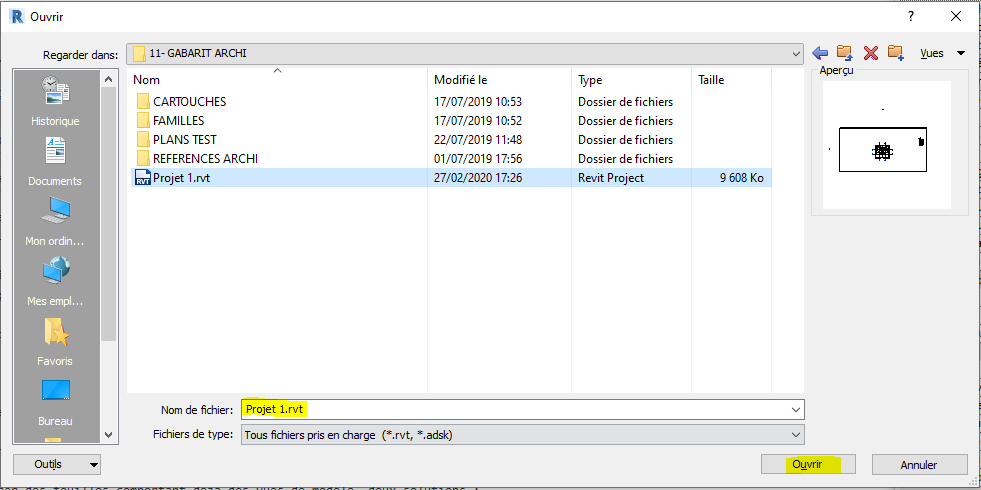Click the Back arrow icon in toolbar
The image size is (981, 490).
click(x=821, y=53)
